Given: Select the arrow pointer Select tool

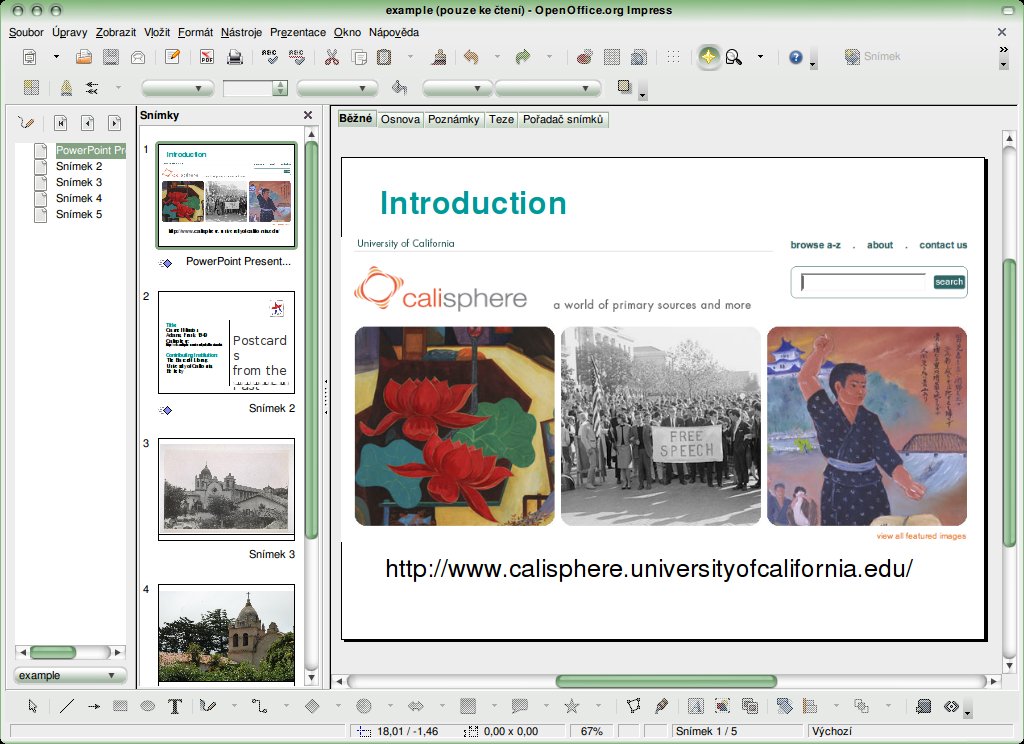Looking at the screenshot, I should [33, 706].
